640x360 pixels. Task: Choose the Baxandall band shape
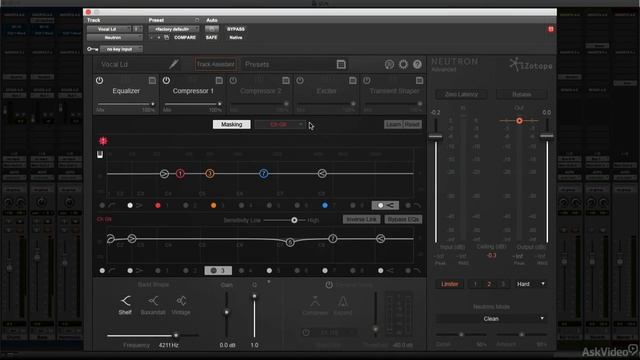(153, 305)
